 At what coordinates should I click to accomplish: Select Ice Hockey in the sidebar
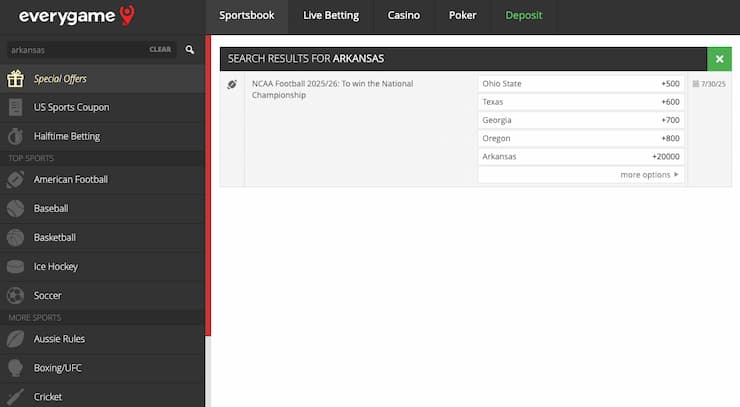[102, 267]
